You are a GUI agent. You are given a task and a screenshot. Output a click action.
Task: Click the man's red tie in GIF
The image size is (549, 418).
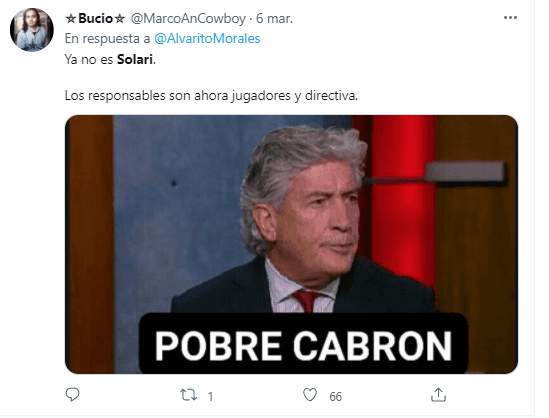307,300
